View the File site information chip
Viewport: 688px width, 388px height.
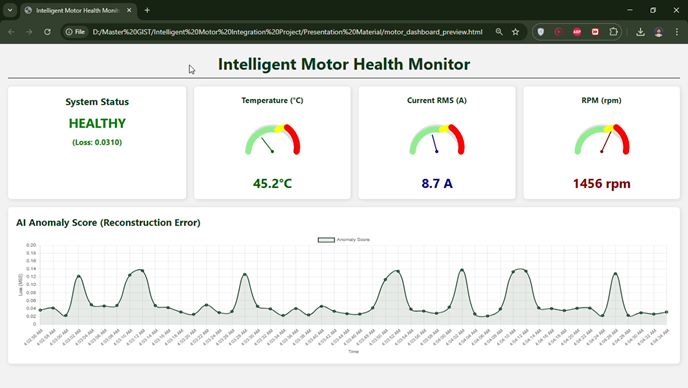pos(75,32)
